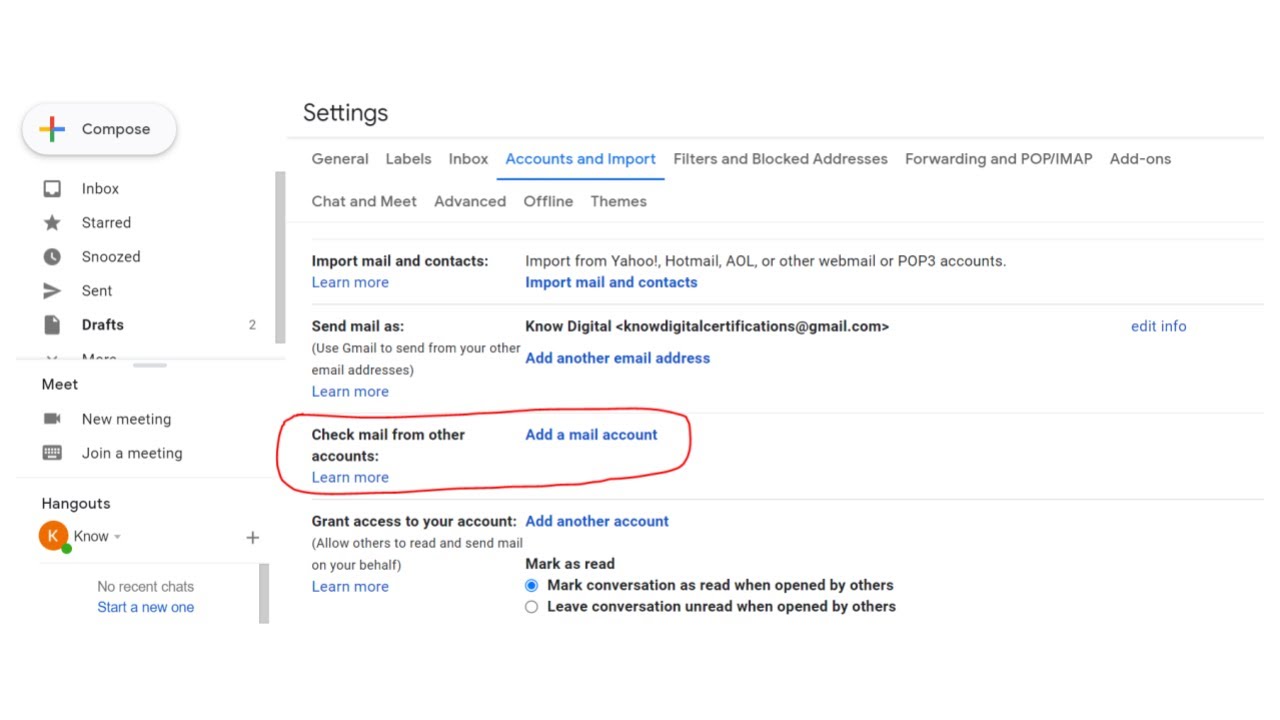Click Import mail and contacts link

611,282
